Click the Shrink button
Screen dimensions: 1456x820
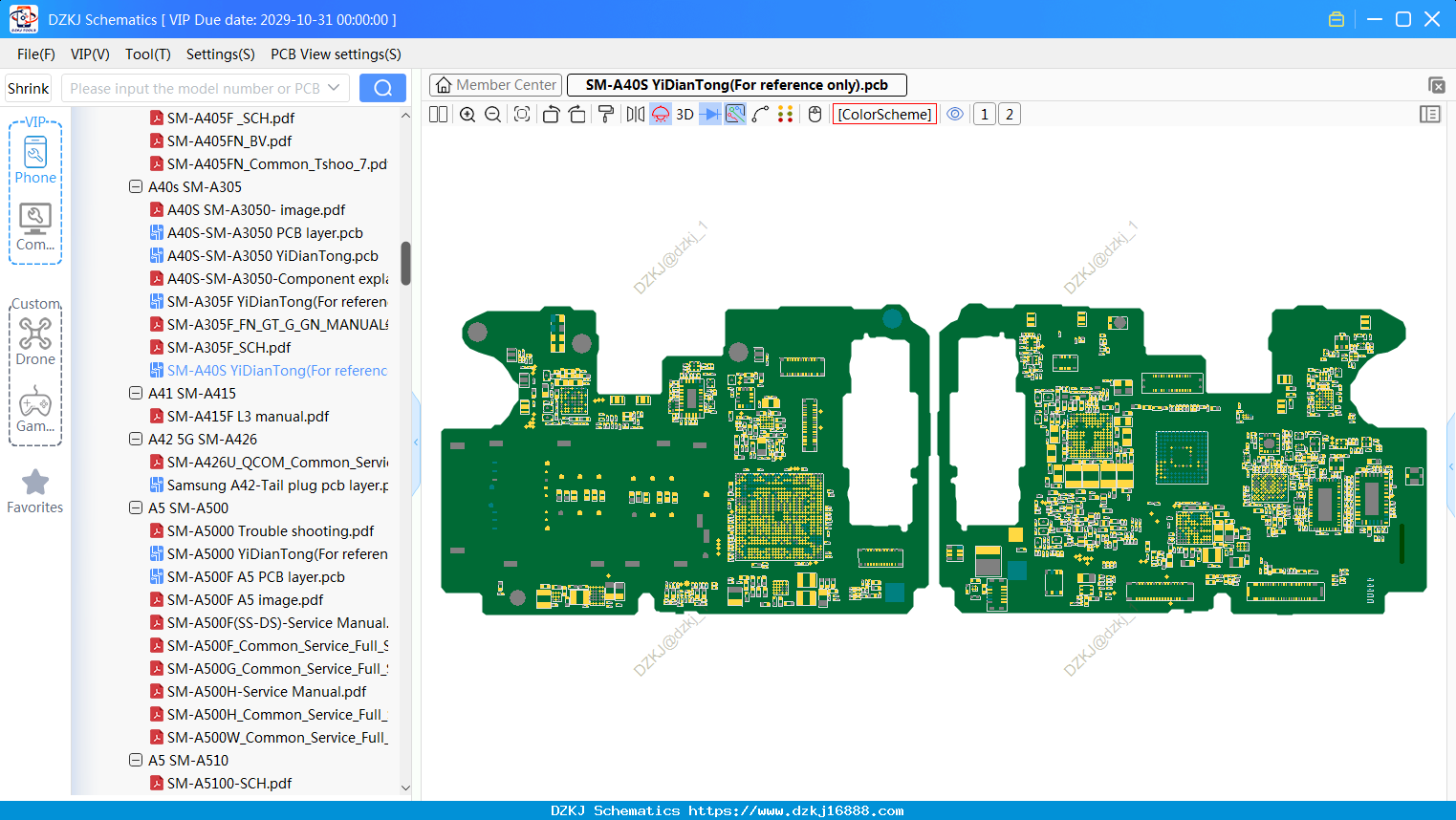coord(29,88)
